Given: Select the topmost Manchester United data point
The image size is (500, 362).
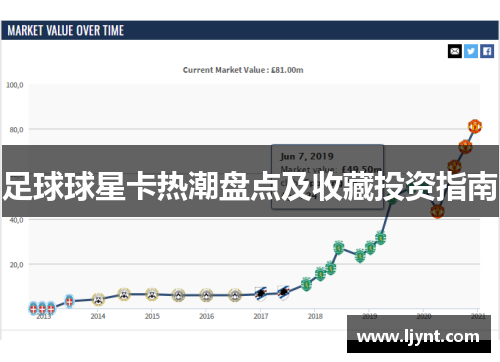Looking at the screenshot, I should [x=475, y=126].
